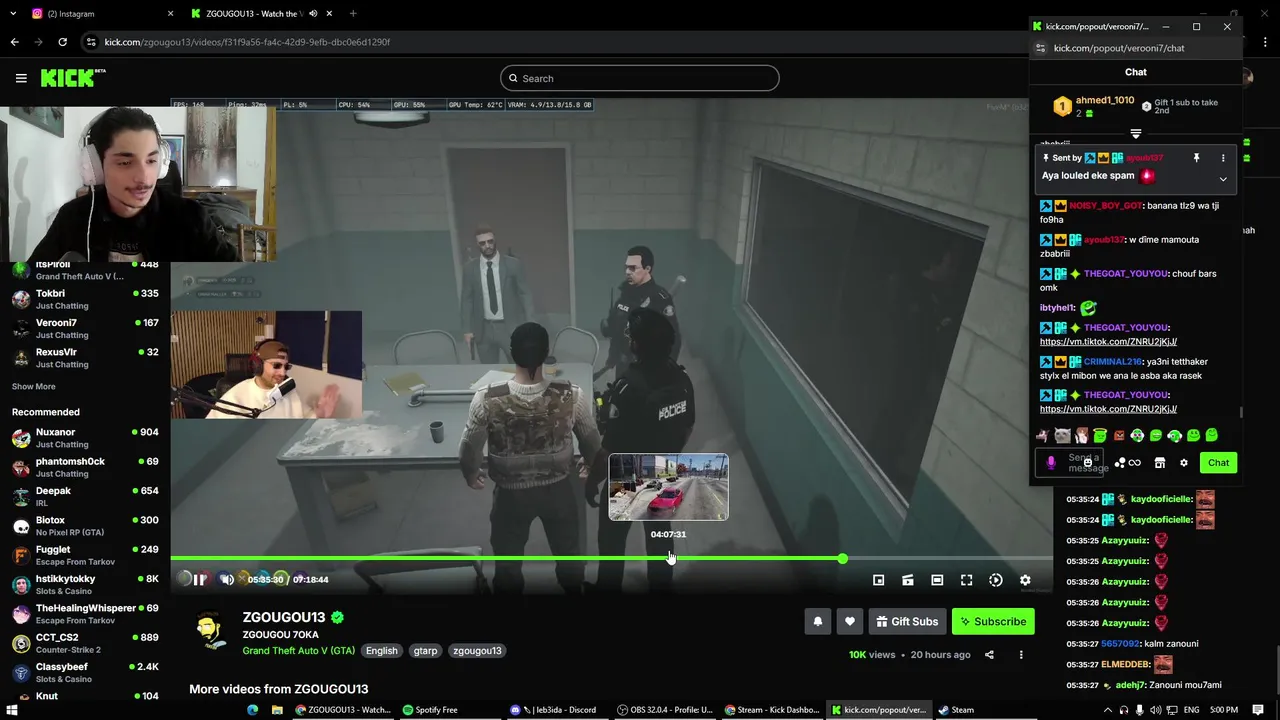Image resolution: width=1280 pixels, height=720 pixels.
Task: Open Fugglet recommended channel
Action: tap(85, 555)
